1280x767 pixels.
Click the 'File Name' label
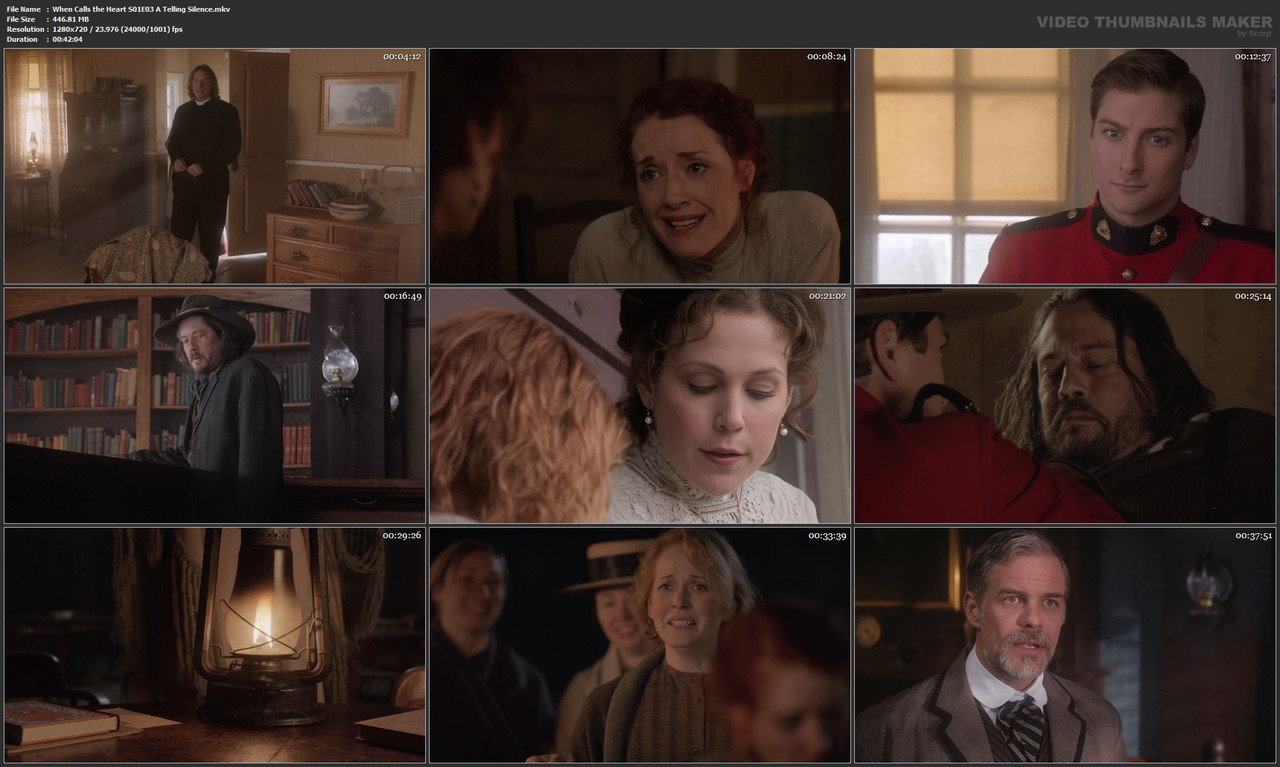tap(23, 9)
